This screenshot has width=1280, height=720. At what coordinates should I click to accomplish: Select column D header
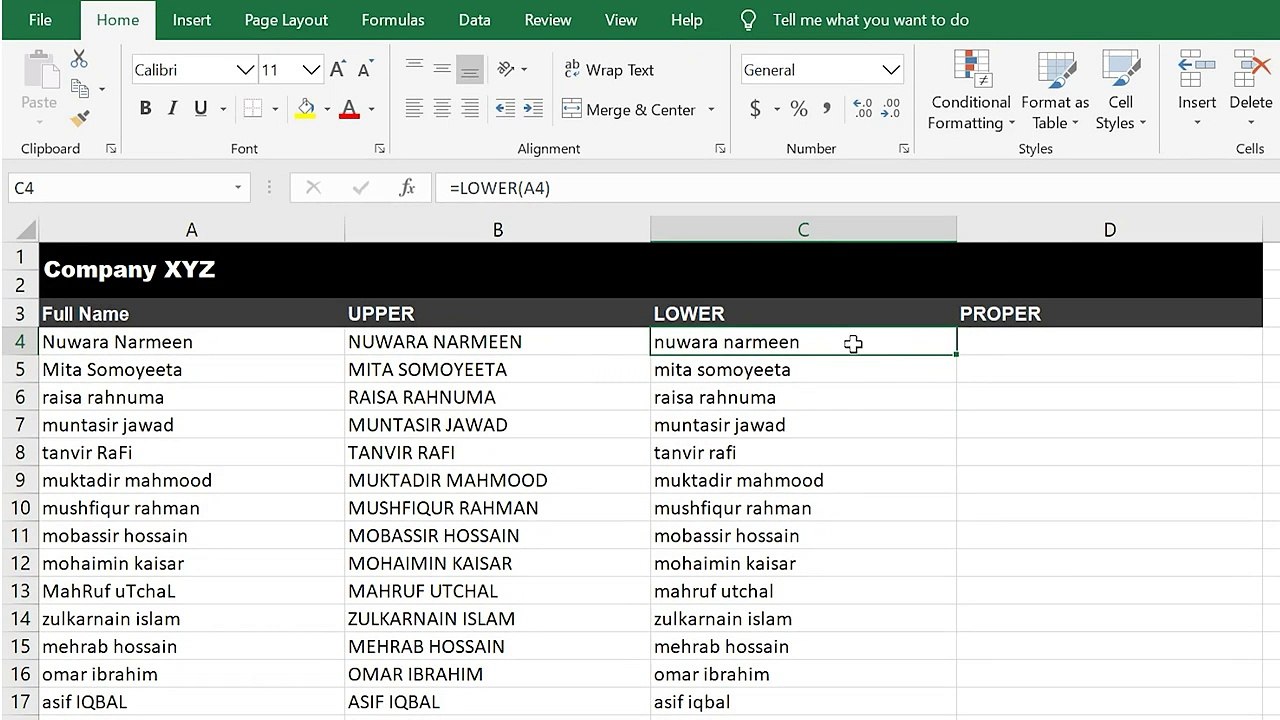click(1109, 230)
